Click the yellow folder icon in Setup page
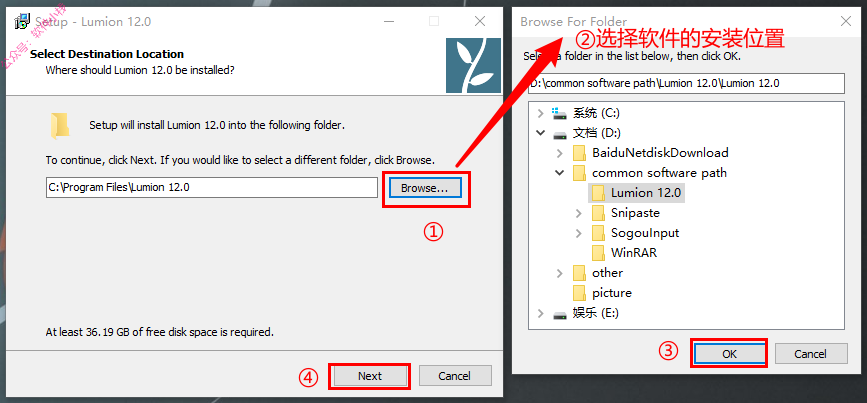Viewport: 867px width, 403px height. click(x=60, y=124)
